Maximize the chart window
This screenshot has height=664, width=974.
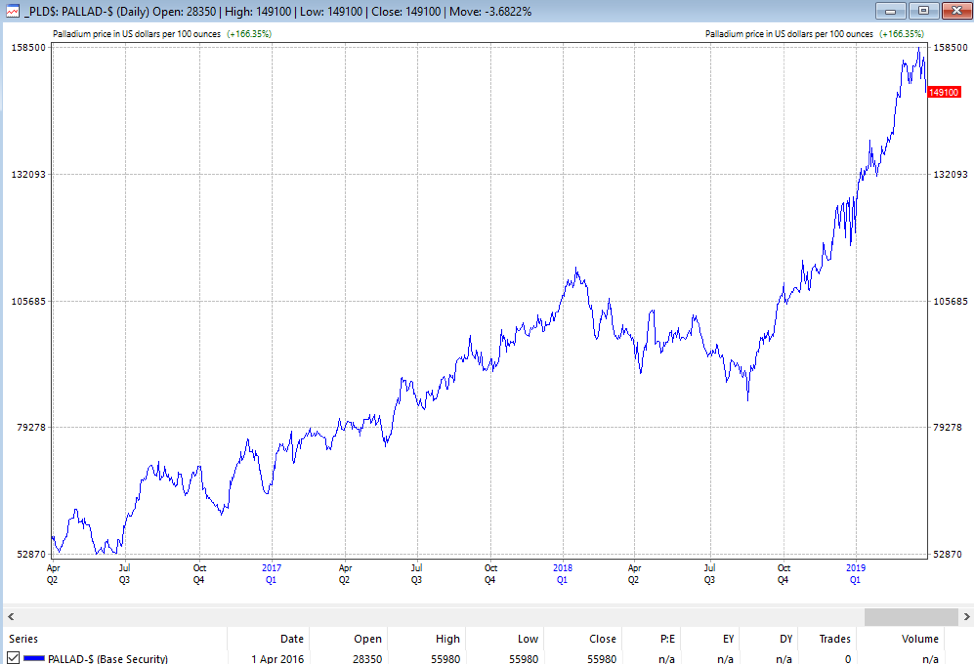click(x=923, y=11)
